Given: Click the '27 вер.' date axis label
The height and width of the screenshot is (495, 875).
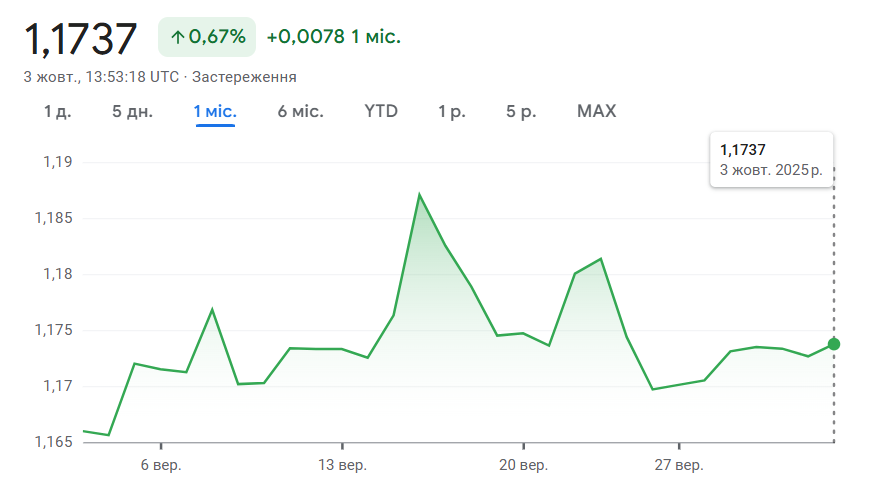Looking at the screenshot, I should pyautogui.click(x=678, y=465).
